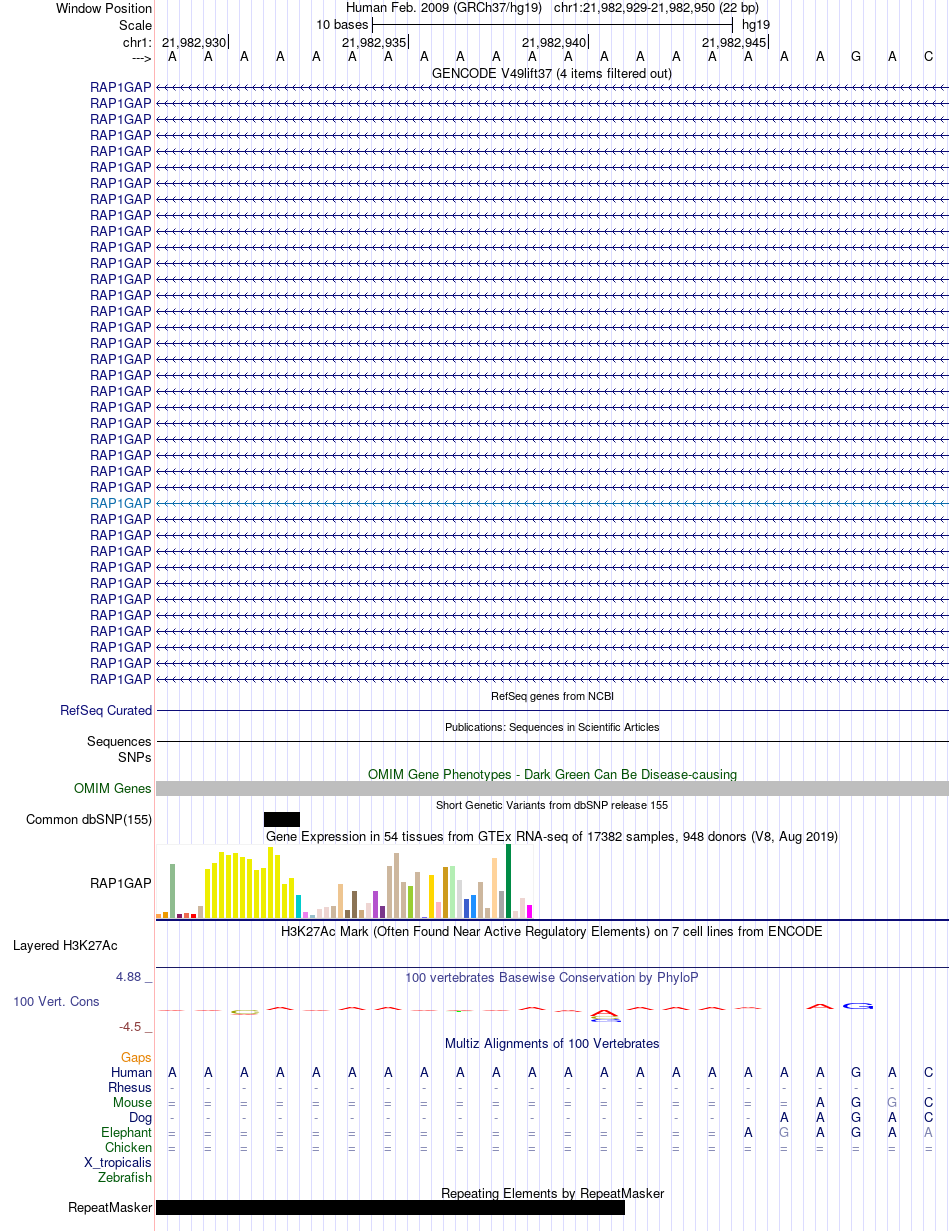Open GENCODE V49lift37 track title
Image resolution: width=950 pixels, height=1231 pixels.
pyautogui.click(x=552, y=73)
